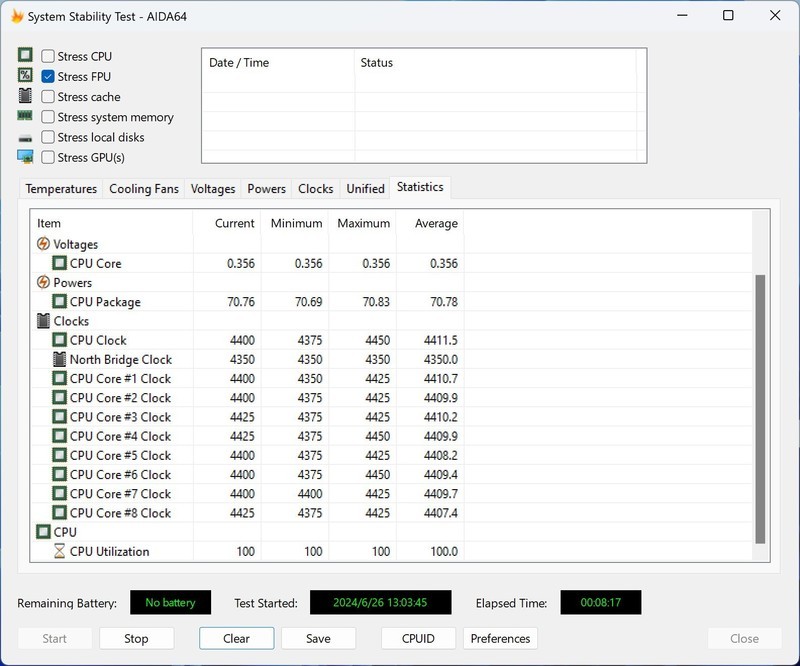
Task: Click the Item column header
Action: point(49,223)
